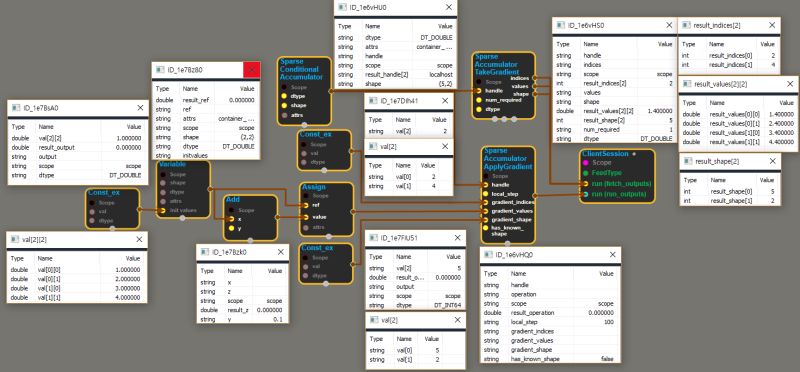Select the Add node title
This screenshot has width=800, height=372.
click(x=233, y=200)
